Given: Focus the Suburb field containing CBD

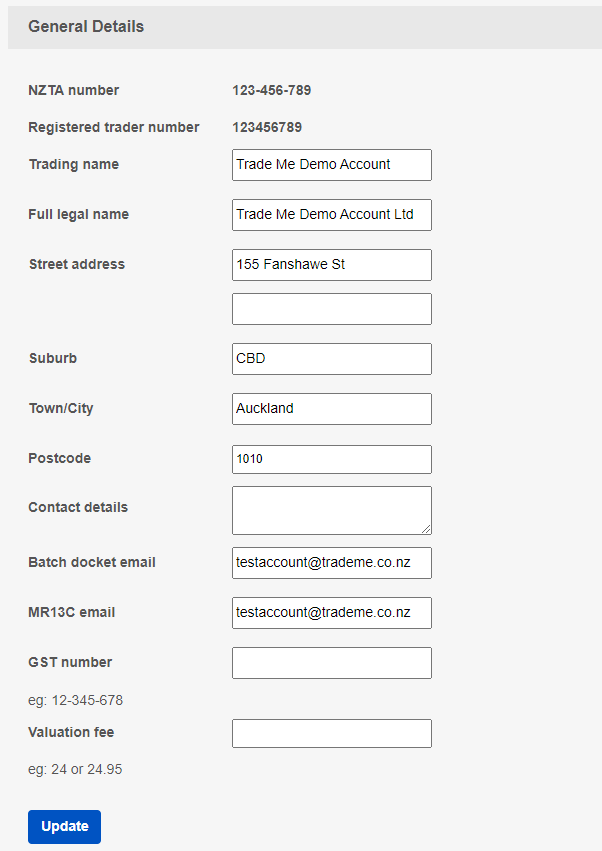Looking at the screenshot, I should pos(331,359).
